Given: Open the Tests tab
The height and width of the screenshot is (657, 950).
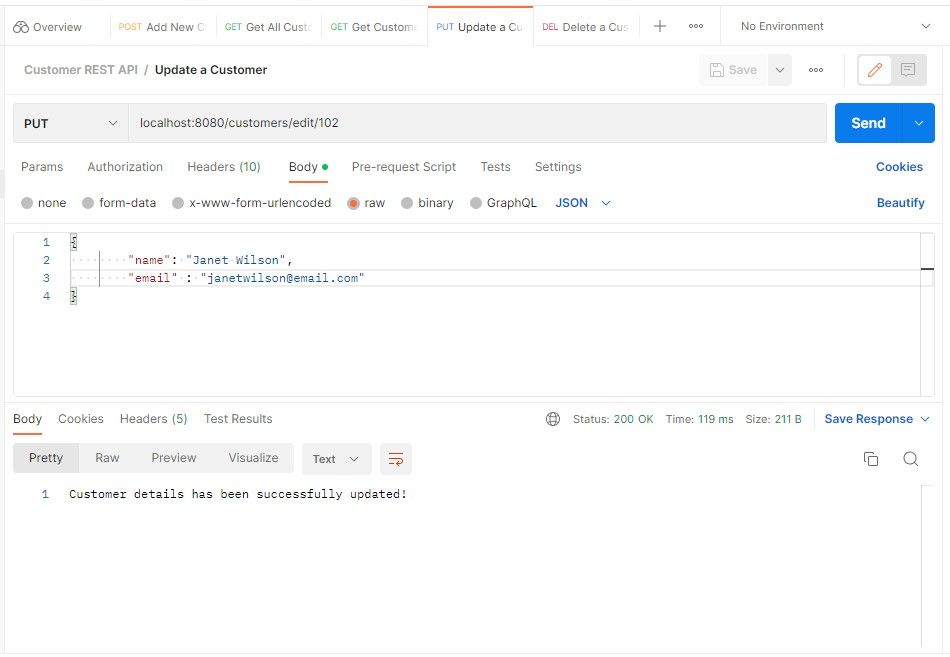Looking at the screenshot, I should (495, 167).
